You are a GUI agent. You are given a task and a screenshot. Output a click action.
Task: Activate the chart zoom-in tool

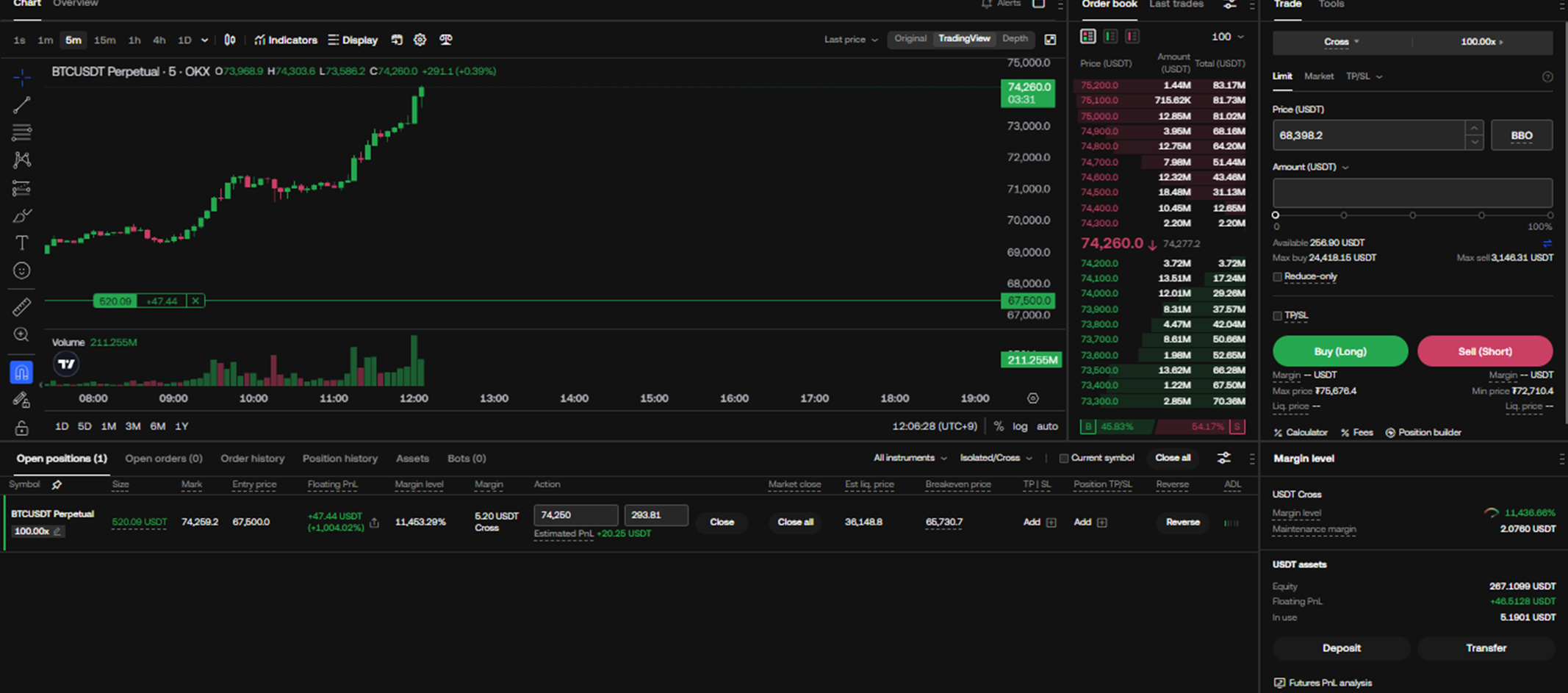coord(21,334)
